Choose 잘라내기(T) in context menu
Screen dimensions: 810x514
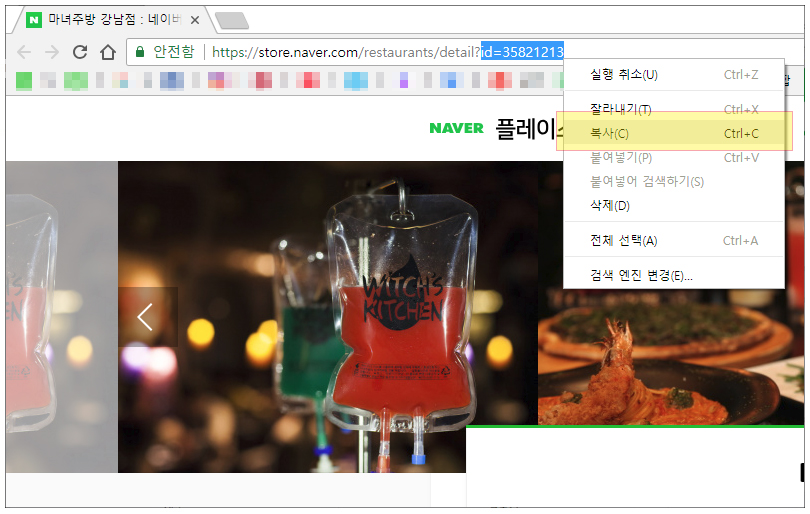click(x=674, y=110)
